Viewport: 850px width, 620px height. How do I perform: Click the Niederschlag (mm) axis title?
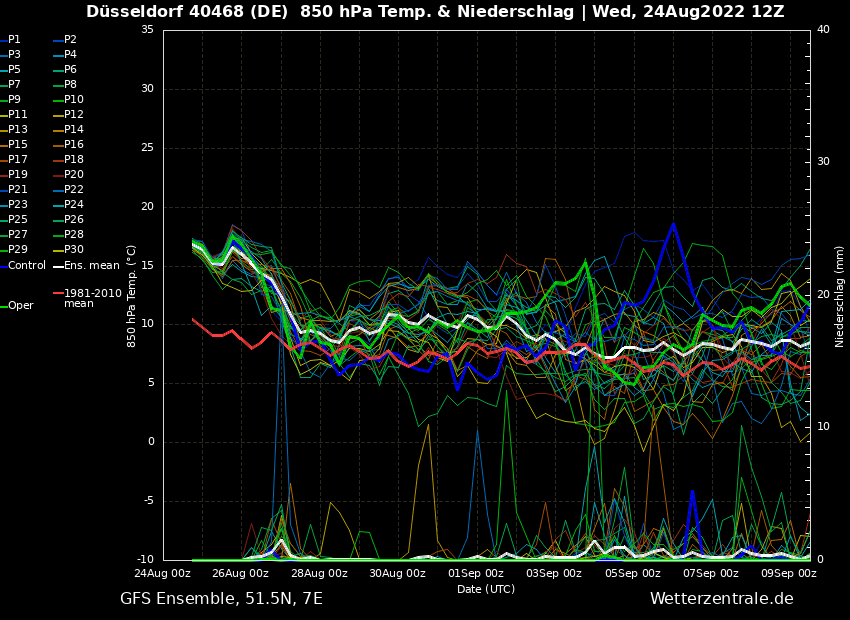(840, 295)
